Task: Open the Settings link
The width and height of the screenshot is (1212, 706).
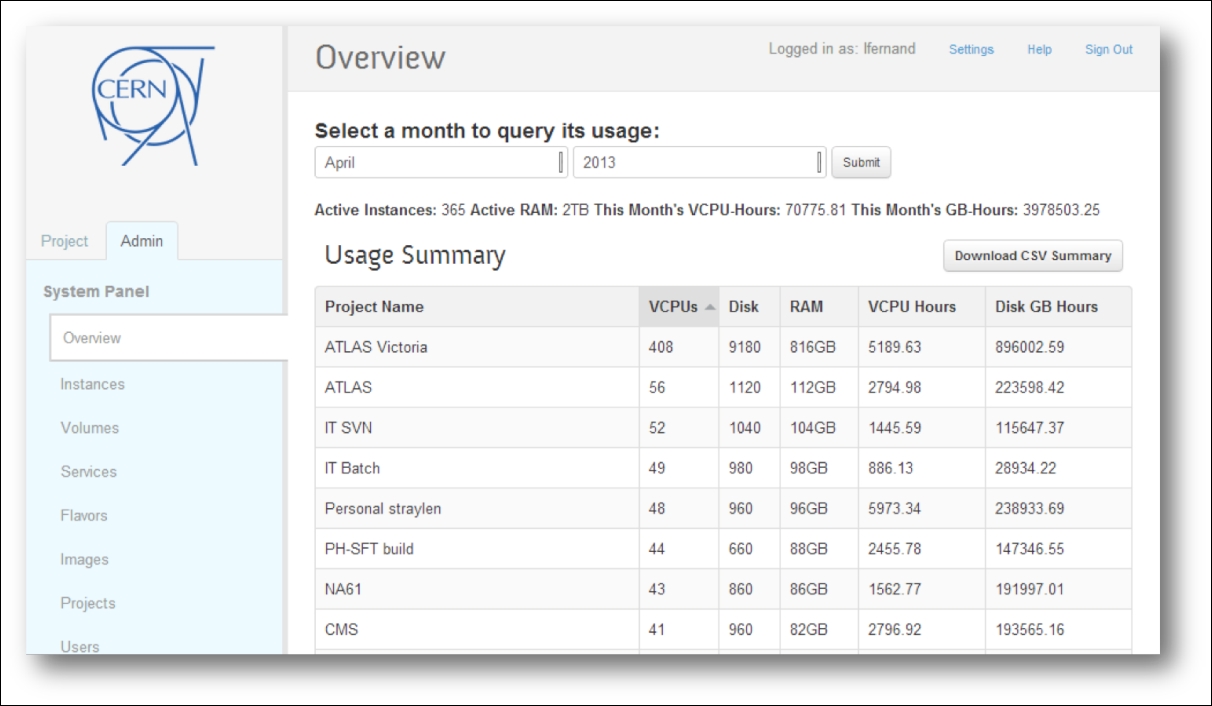Action: (x=971, y=50)
